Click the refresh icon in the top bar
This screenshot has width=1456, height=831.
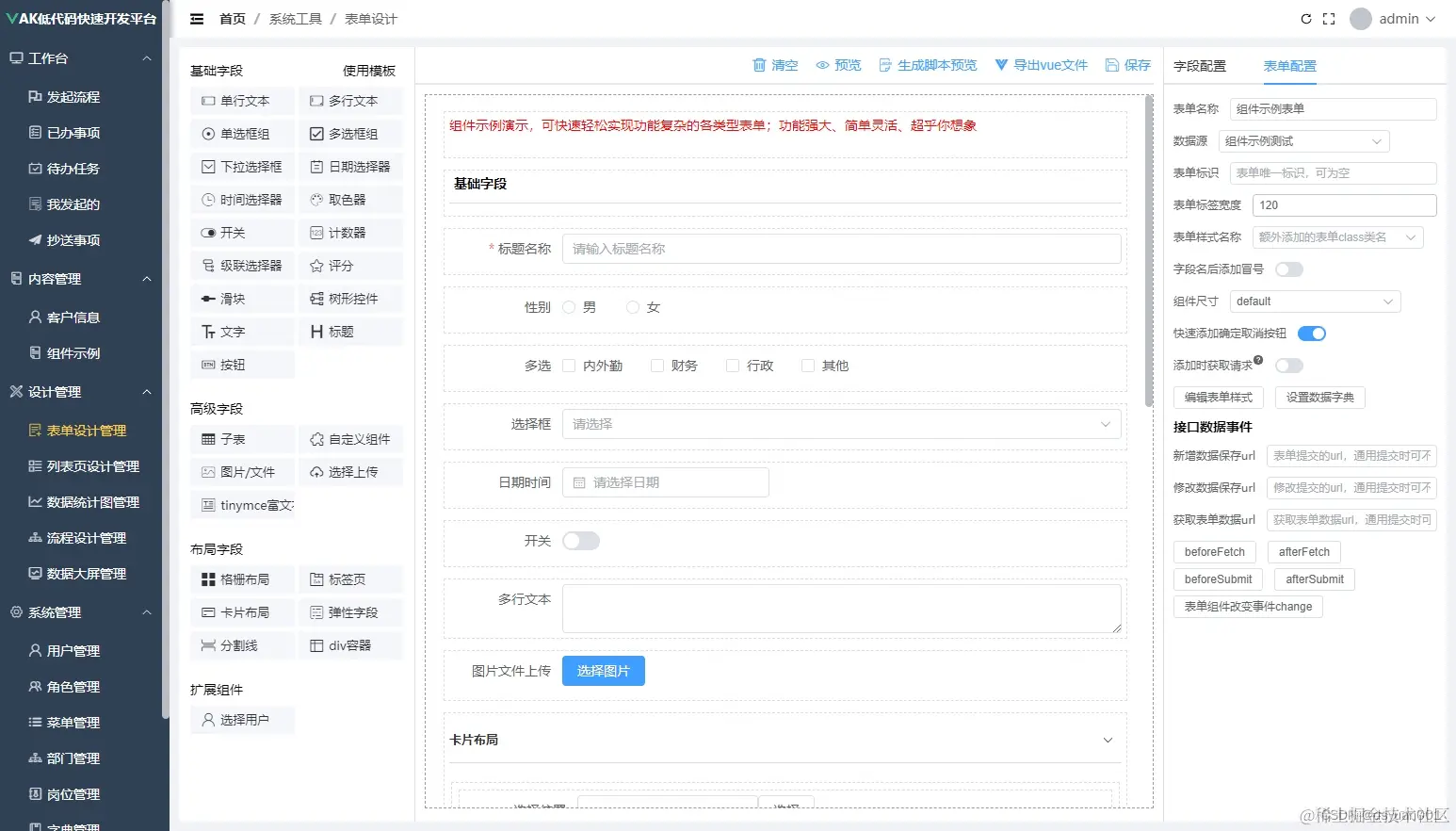pyautogui.click(x=1305, y=18)
